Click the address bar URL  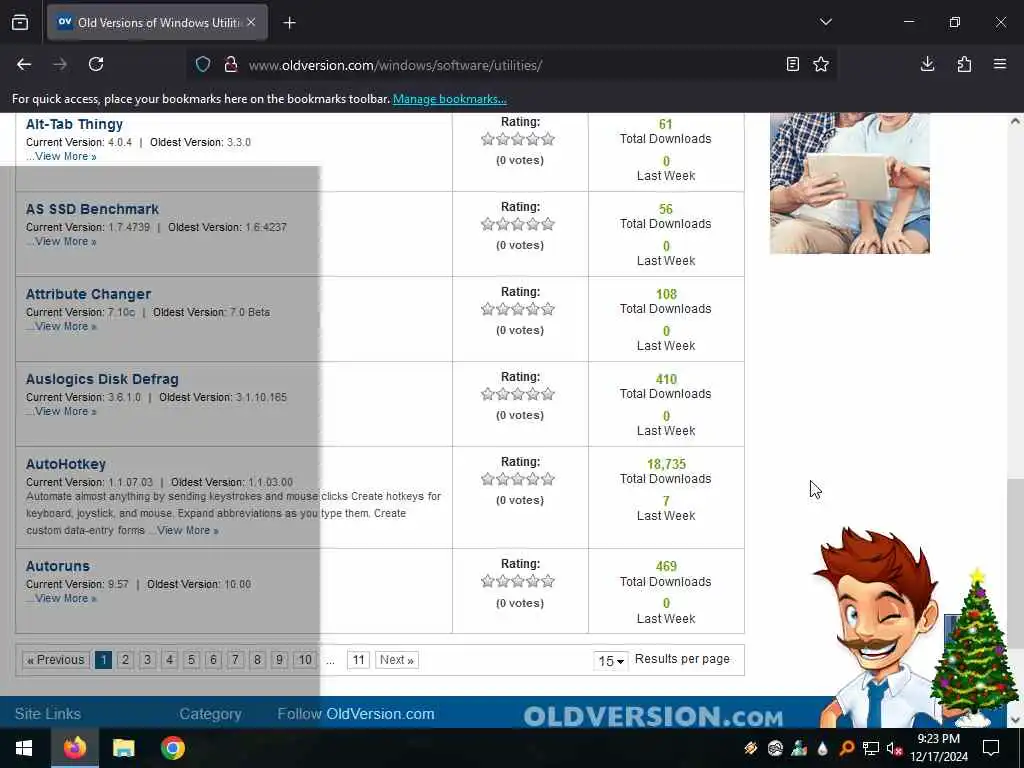(x=395, y=65)
